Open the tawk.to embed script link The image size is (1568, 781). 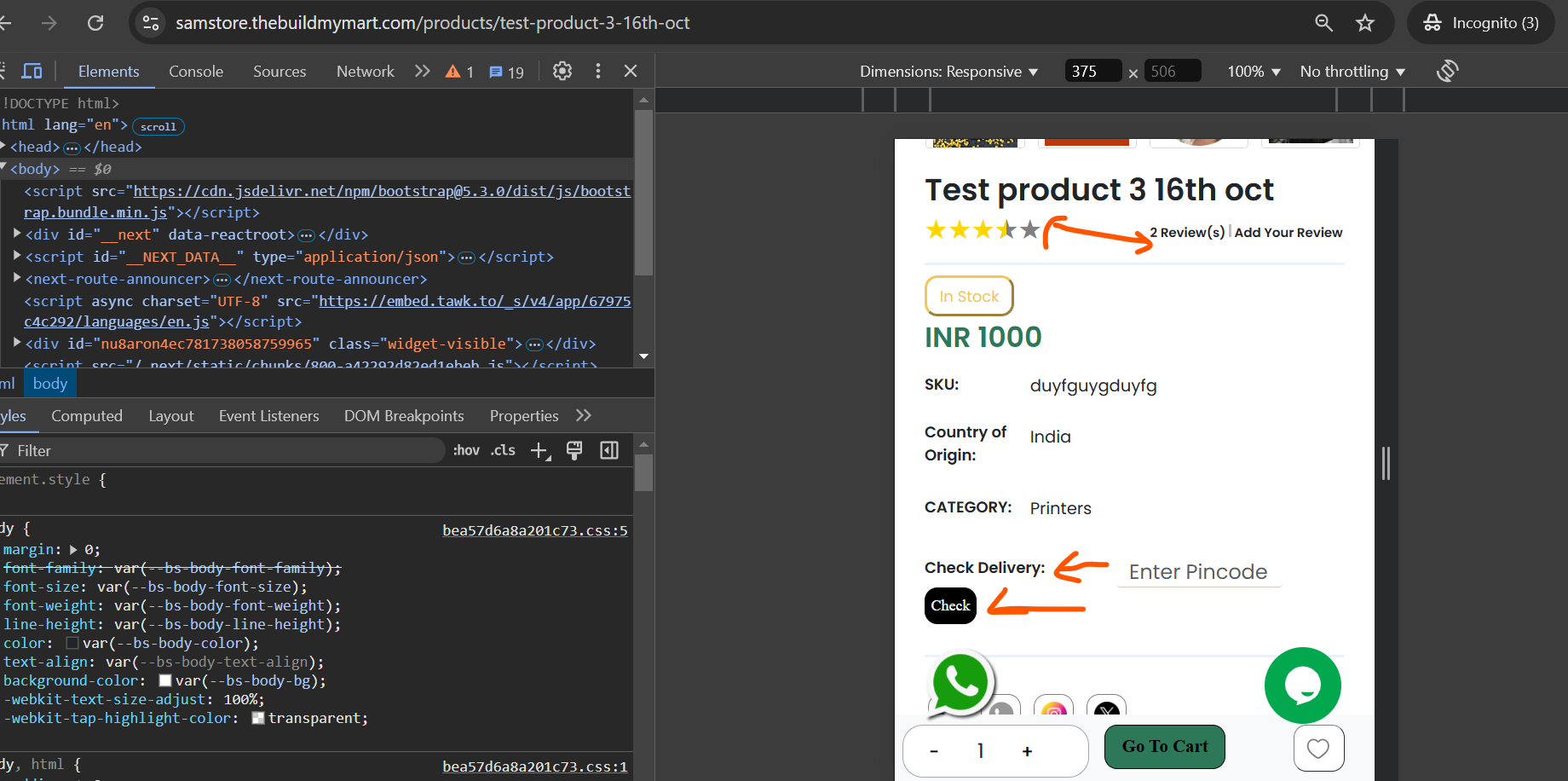pyautogui.click(x=475, y=301)
